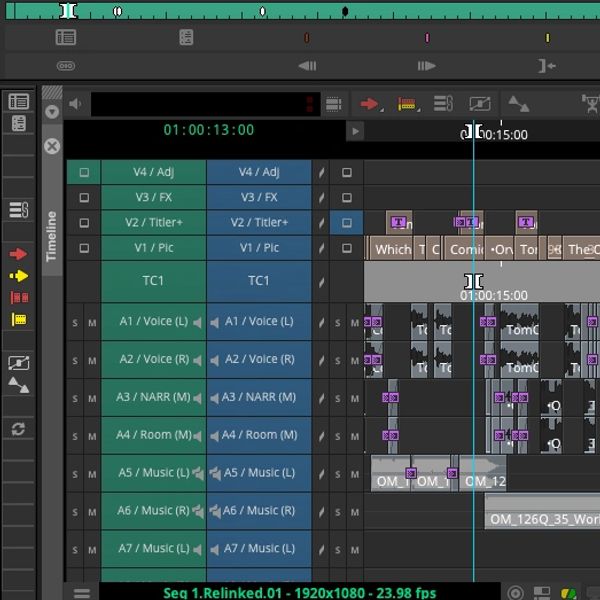Screen dimensions: 600x600
Task: Toggle V4 / Adj record monitor checkbox
Action: (347, 172)
